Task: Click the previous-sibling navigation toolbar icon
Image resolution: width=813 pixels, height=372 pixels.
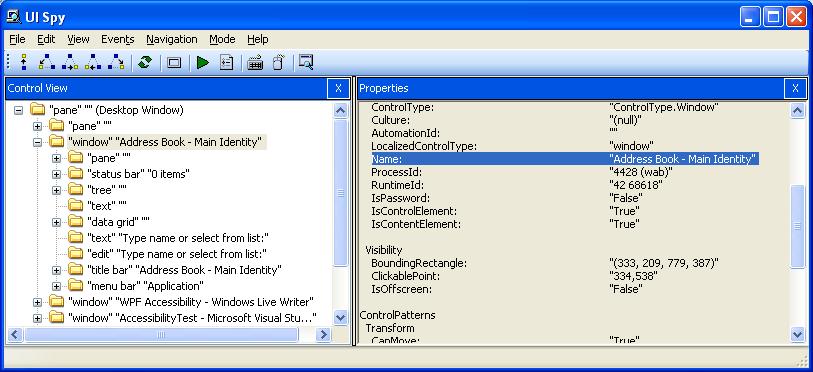Action: click(93, 63)
